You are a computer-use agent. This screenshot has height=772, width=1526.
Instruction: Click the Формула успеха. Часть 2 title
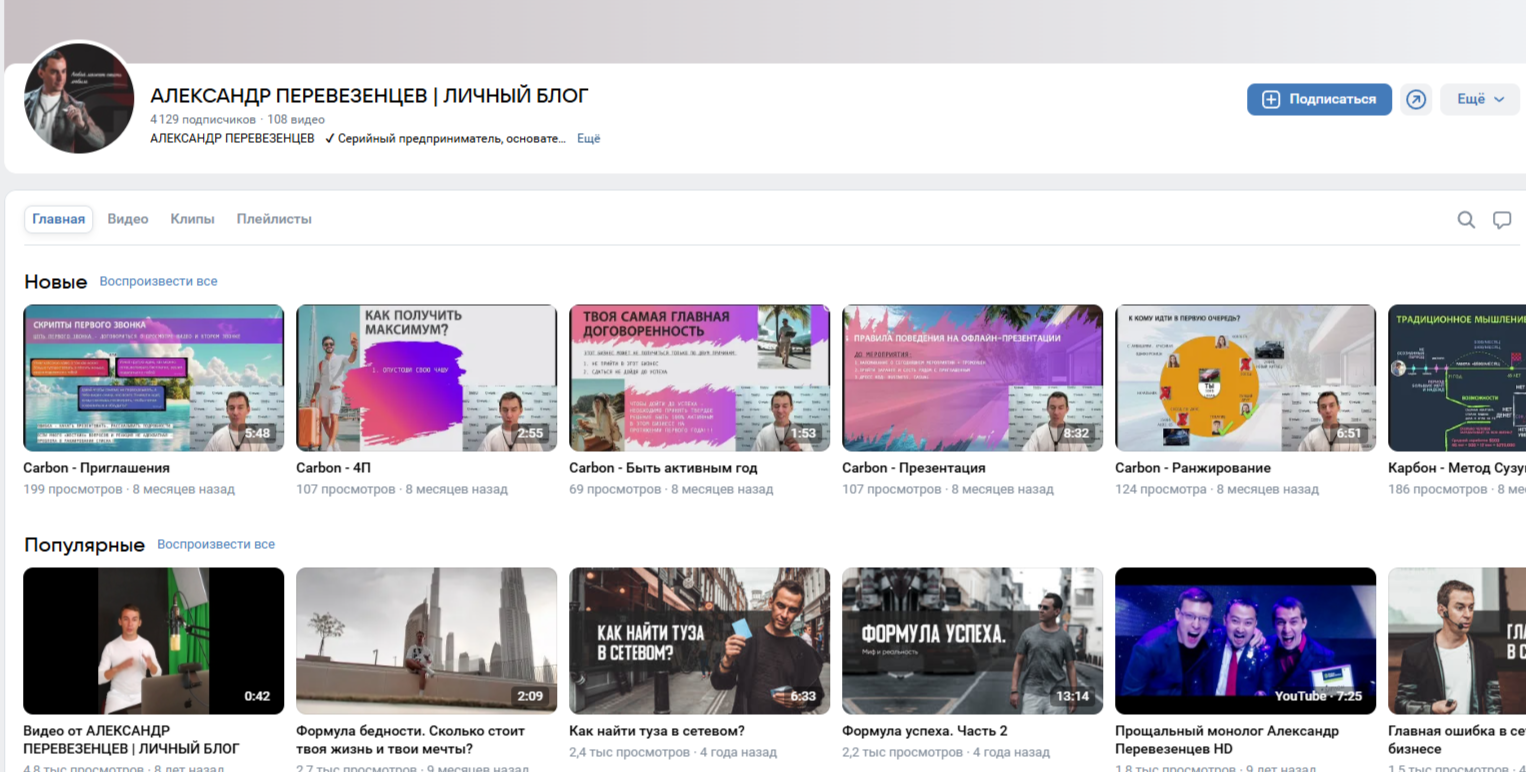point(924,731)
